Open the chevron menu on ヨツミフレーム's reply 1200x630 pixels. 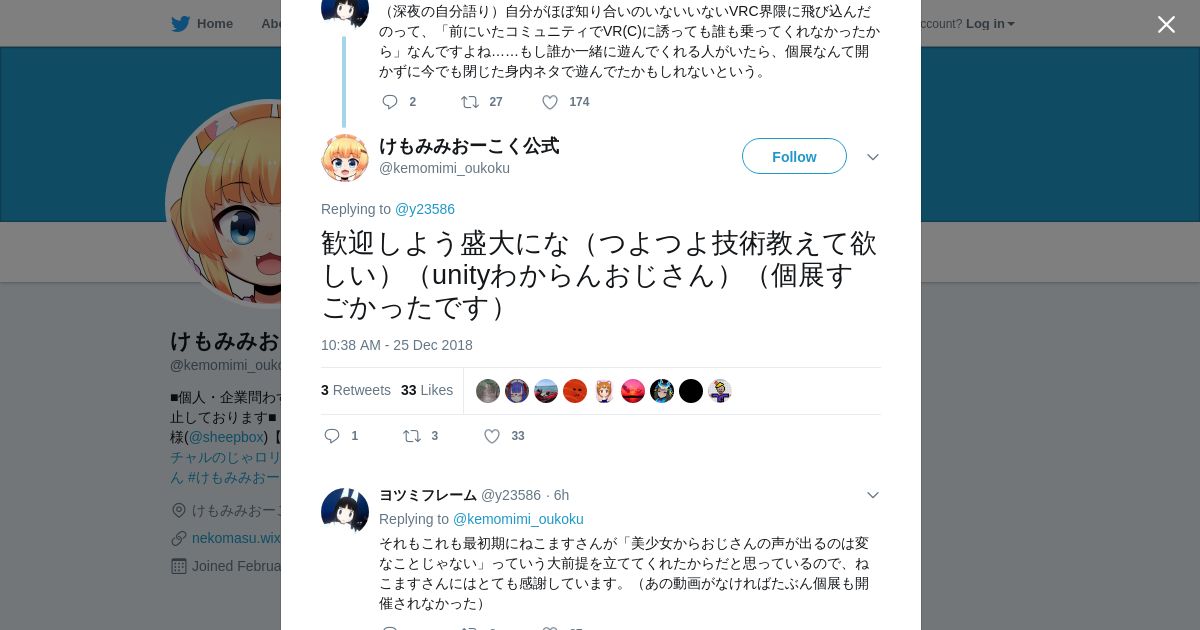coord(873,495)
